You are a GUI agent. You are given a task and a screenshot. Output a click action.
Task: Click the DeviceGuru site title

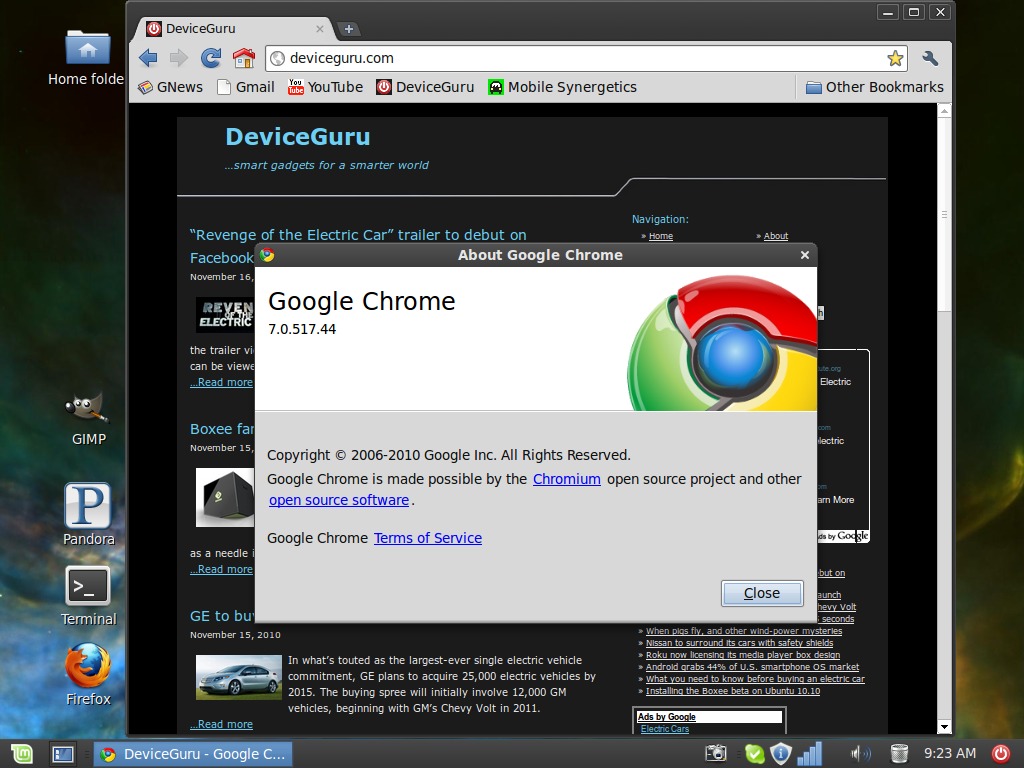[298, 136]
